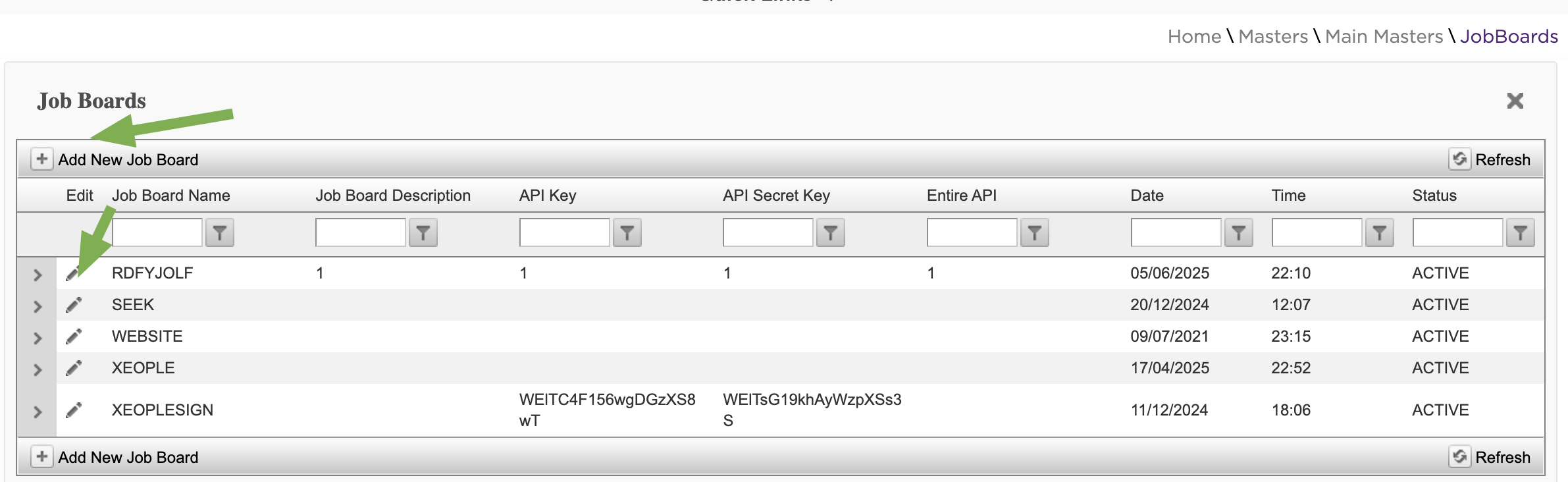The height and width of the screenshot is (482, 1568).
Task: Focus the Time filter input box
Action: click(1317, 232)
